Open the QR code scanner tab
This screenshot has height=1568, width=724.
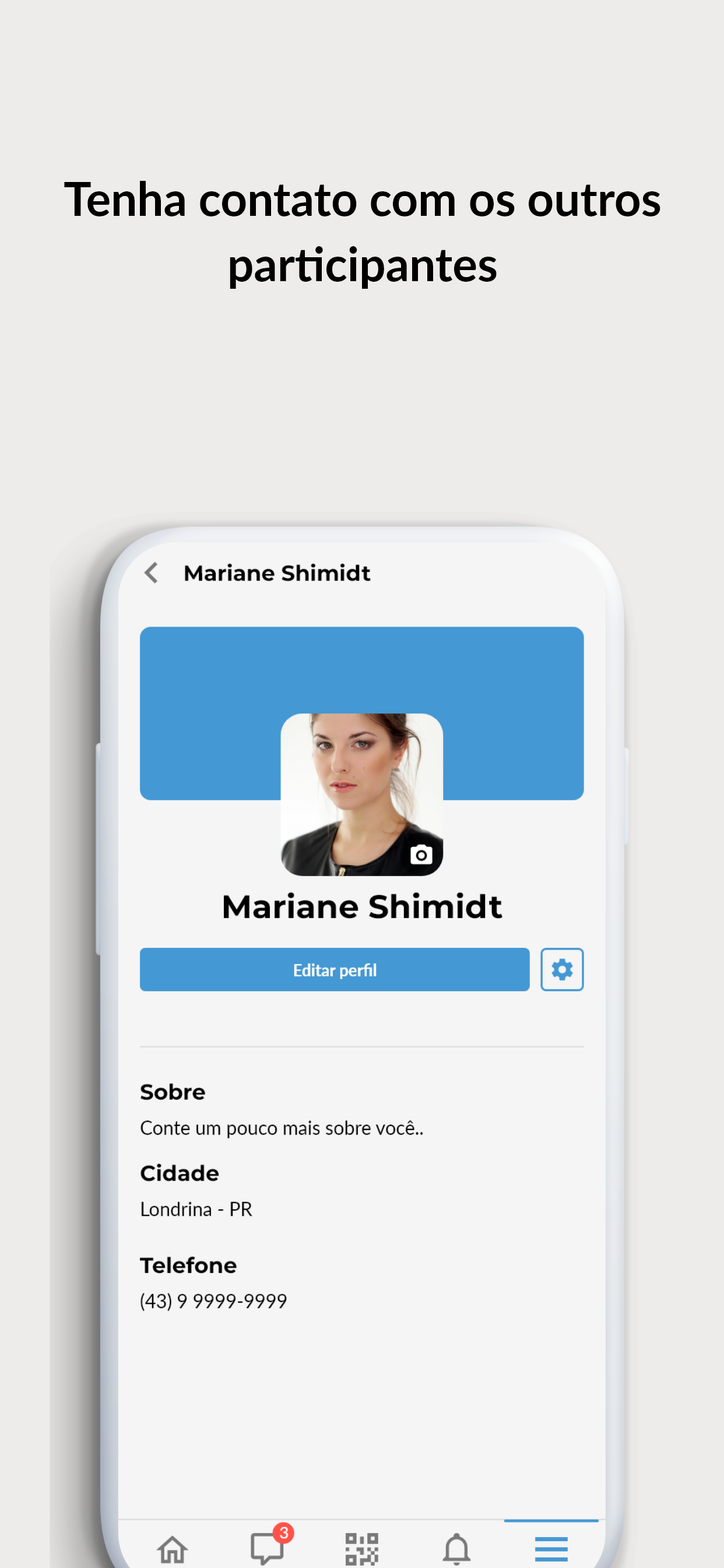pos(362,1549)
